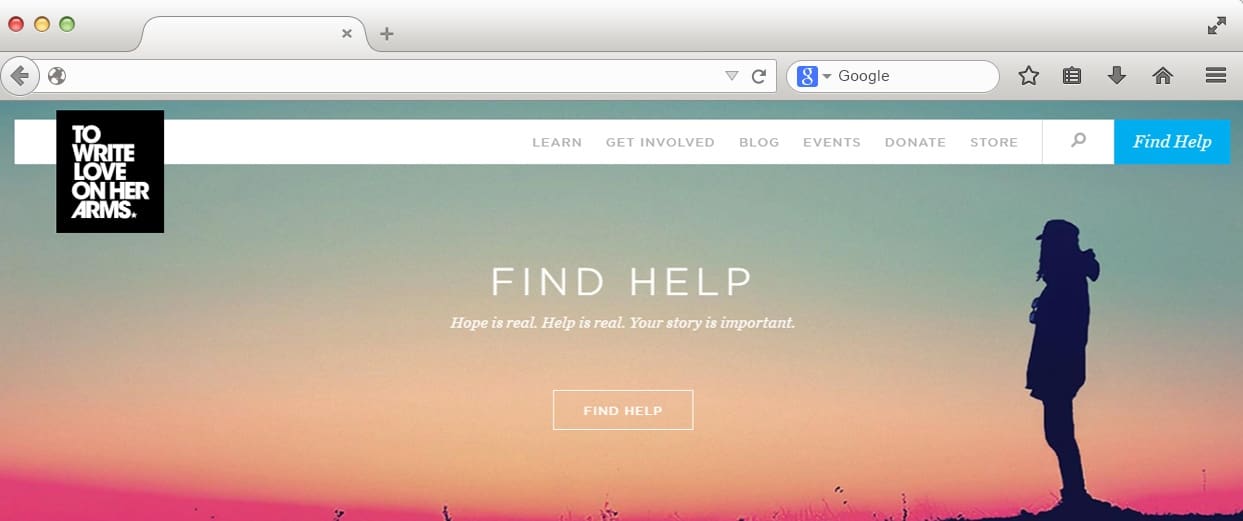1243x521 pixels.
Task: Visit the BLOG link
Action: [759, 142]
